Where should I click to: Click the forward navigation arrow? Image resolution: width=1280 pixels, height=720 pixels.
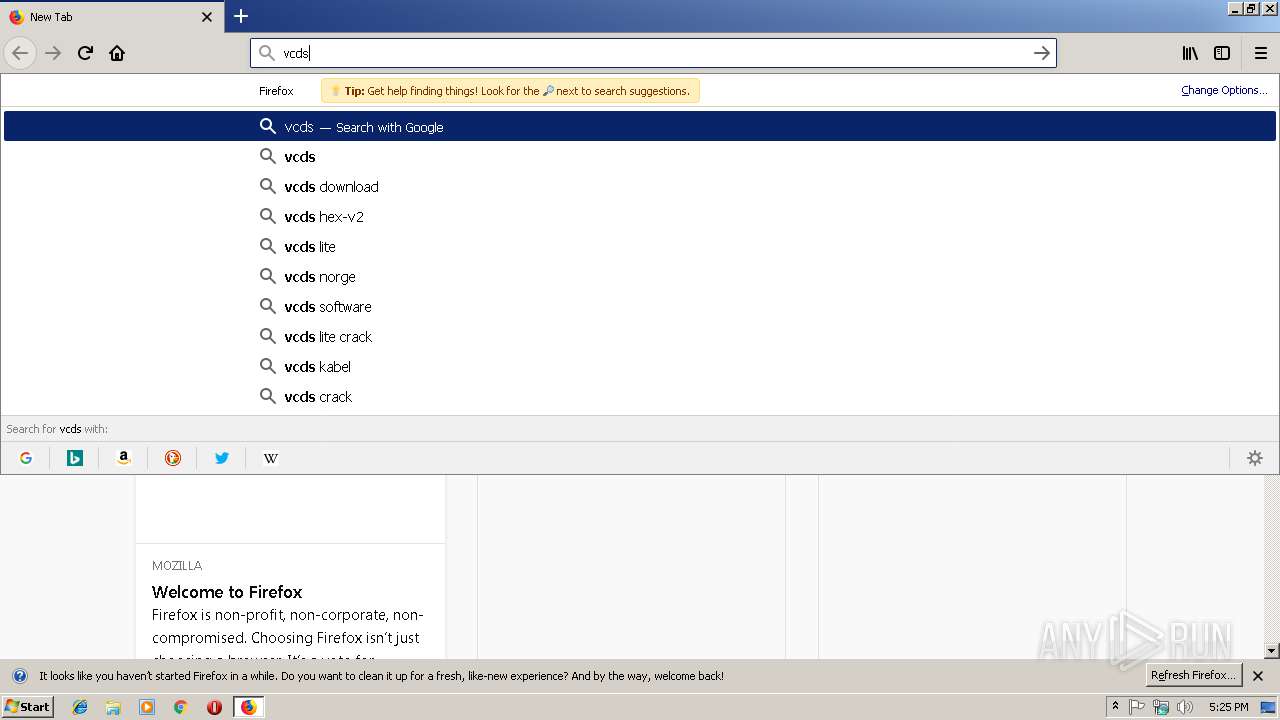pyautogui.click(x=53, y=53)
